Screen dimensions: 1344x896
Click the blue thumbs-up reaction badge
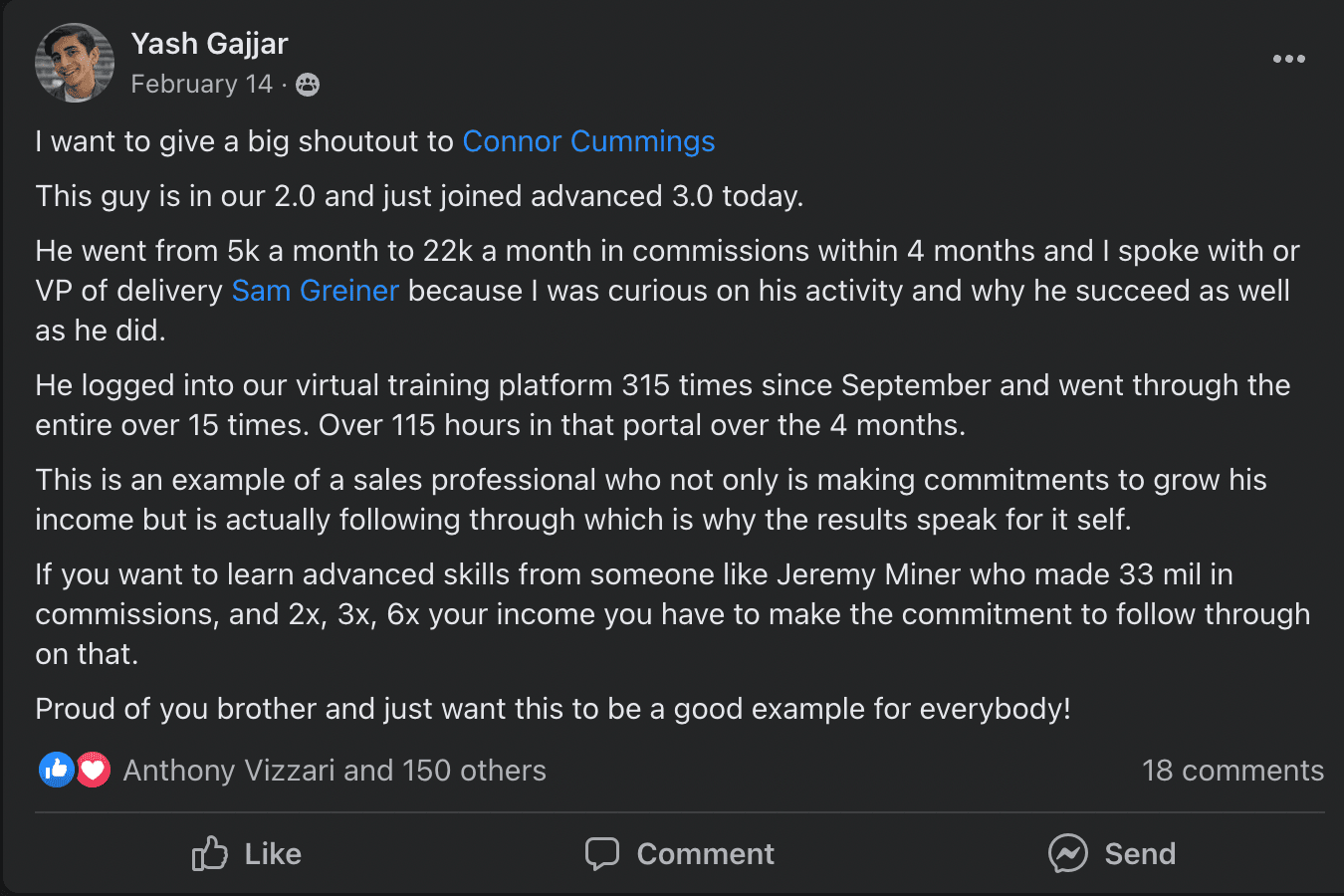pyautogui.click(x=57, y=770)
